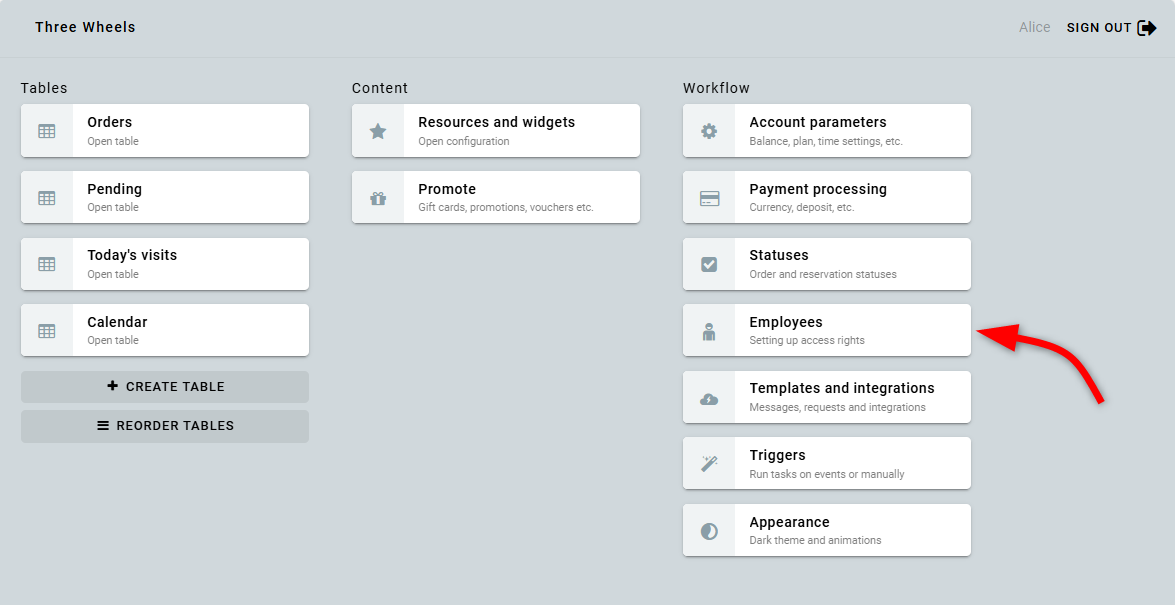Open the Appearance card
The width and height of the screenshot is (1175, 605).
click(x=827, y=530)
